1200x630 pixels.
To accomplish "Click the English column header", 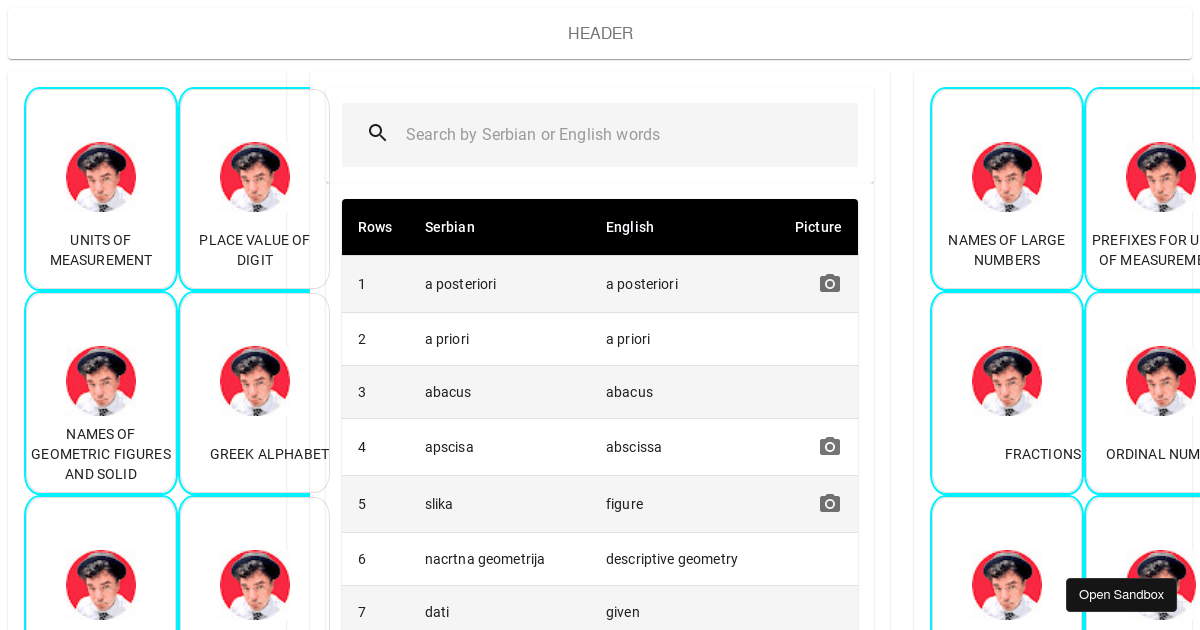I will [630, 227].
